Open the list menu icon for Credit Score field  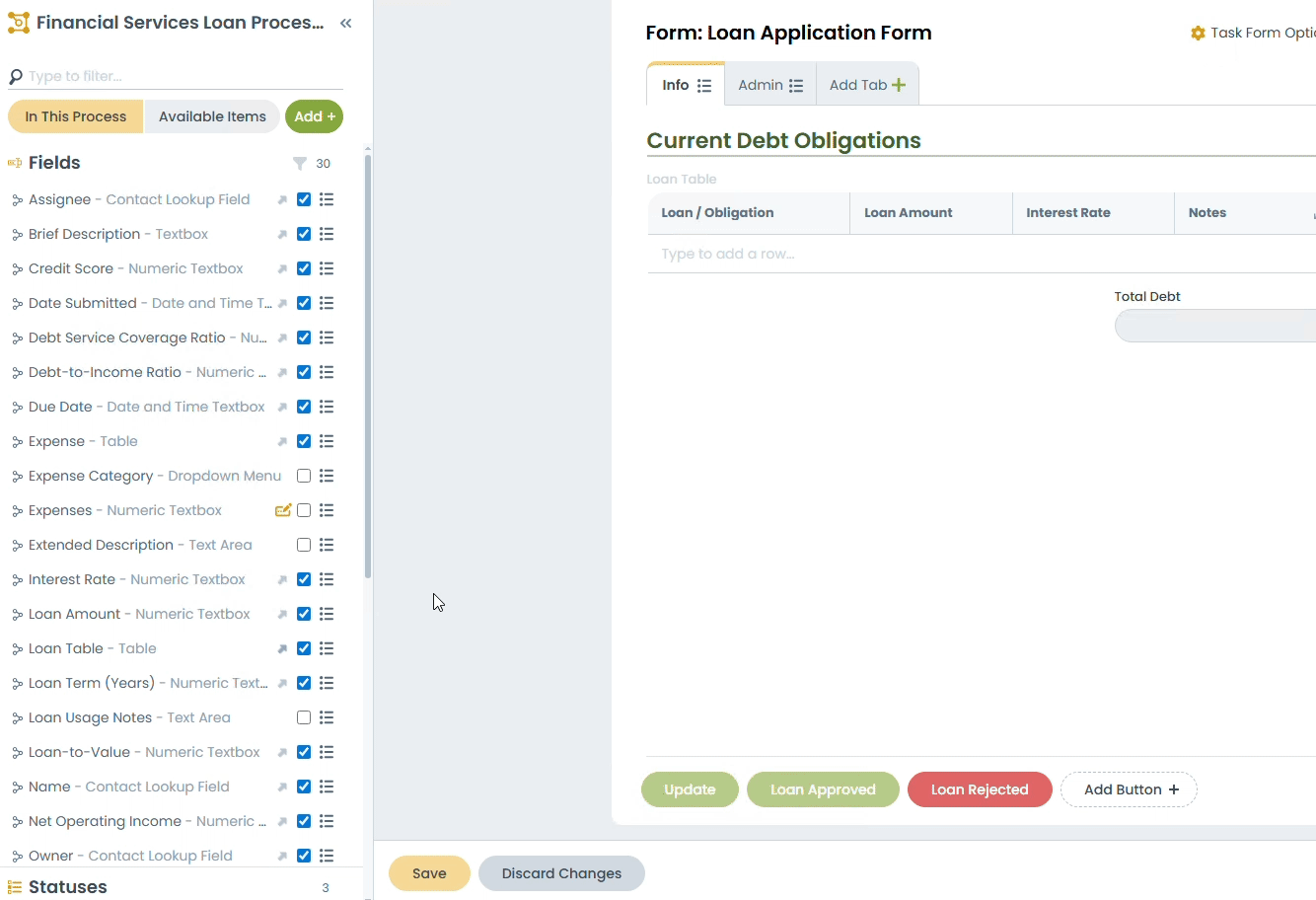pyautogui.click(x=327, y=268)
